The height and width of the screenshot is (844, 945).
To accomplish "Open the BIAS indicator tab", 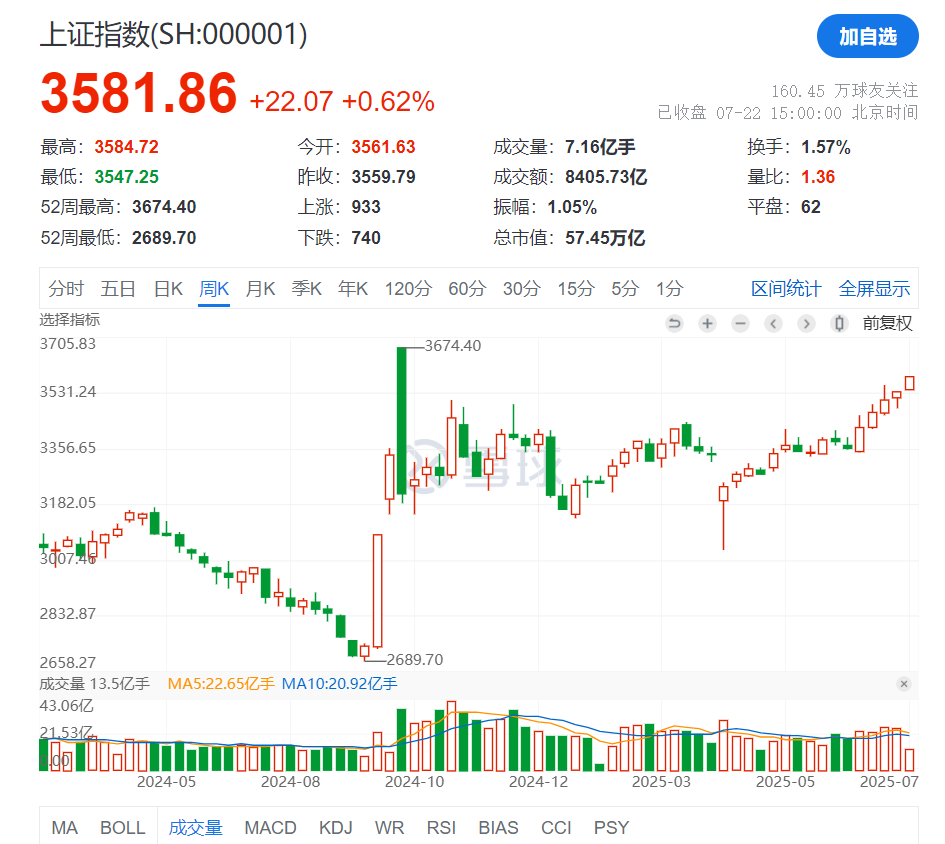I will [498, 828].
